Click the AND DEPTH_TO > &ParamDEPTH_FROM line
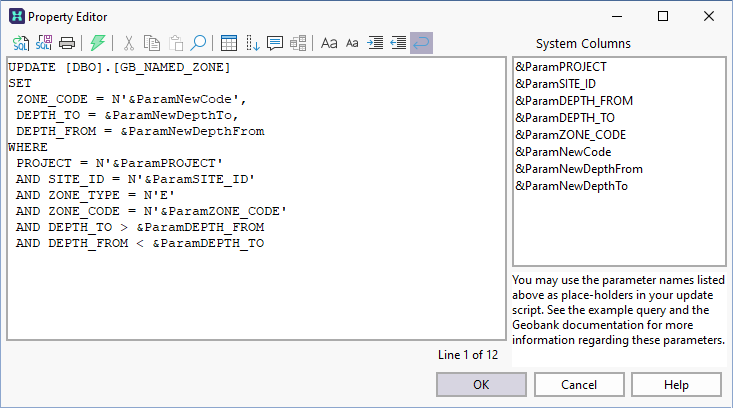The height and width of the screenshot is (408, 733). 140,227
